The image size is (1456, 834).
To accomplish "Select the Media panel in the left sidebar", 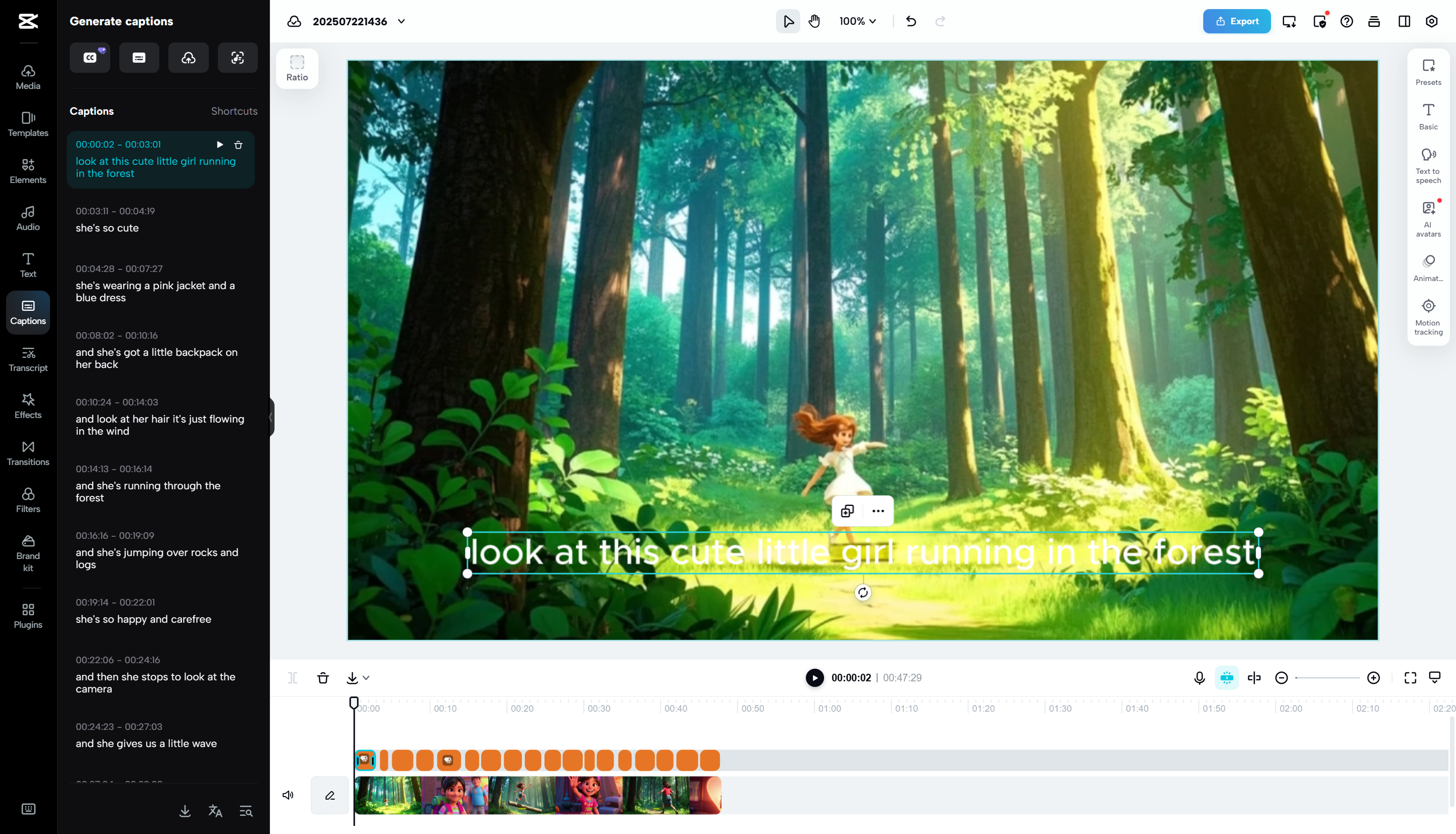I will pyautogui.click(x=27, y=77).
